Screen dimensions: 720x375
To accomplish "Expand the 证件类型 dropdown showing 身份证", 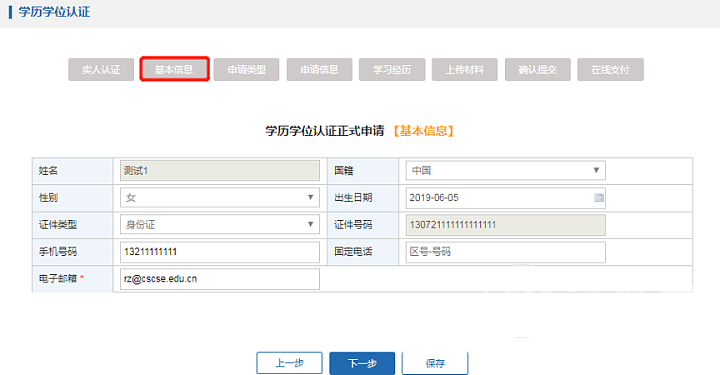I will coord(220,225).
